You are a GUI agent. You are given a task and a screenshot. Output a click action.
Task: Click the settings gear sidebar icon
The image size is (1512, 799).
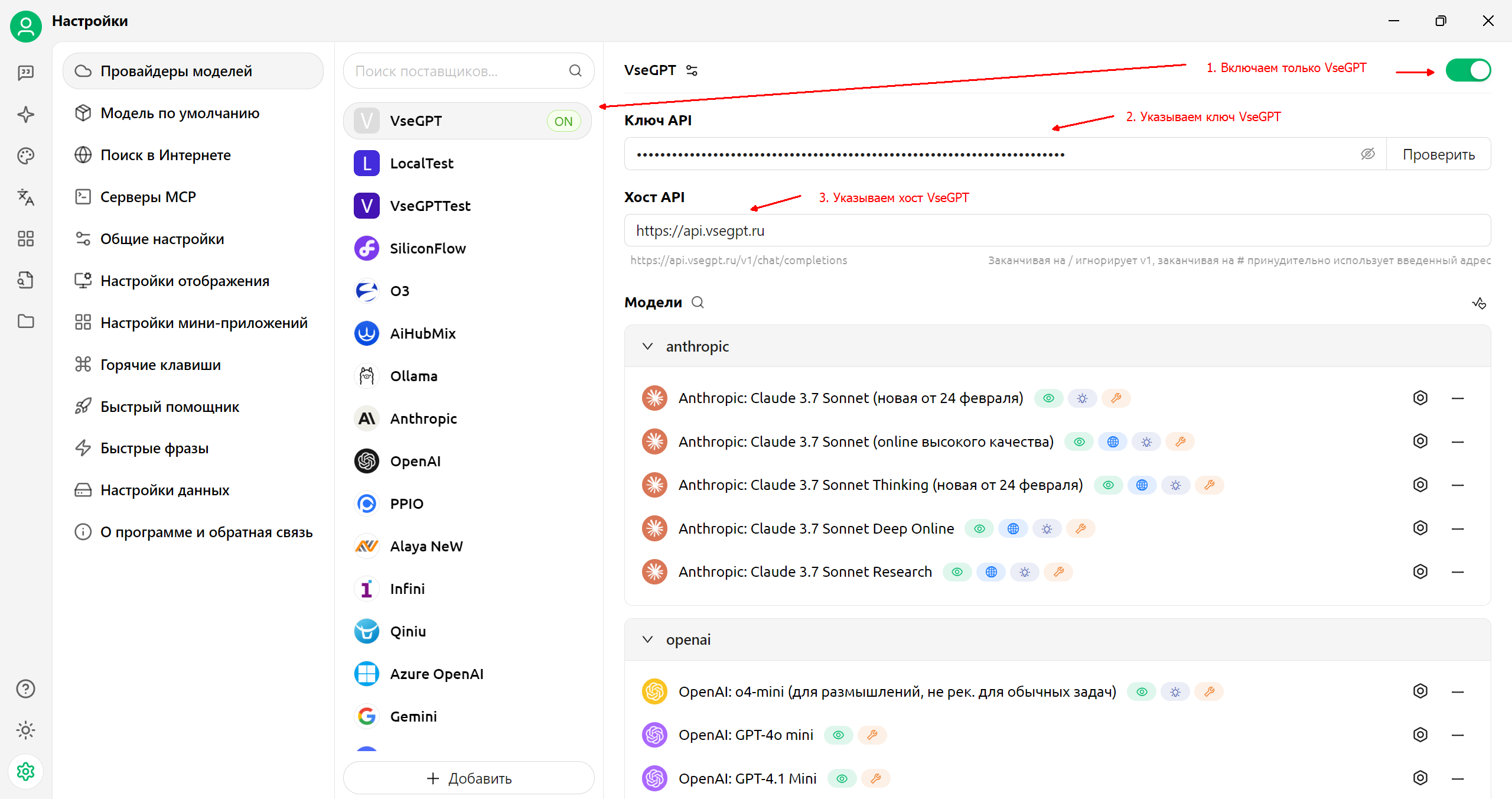(26, 771)
